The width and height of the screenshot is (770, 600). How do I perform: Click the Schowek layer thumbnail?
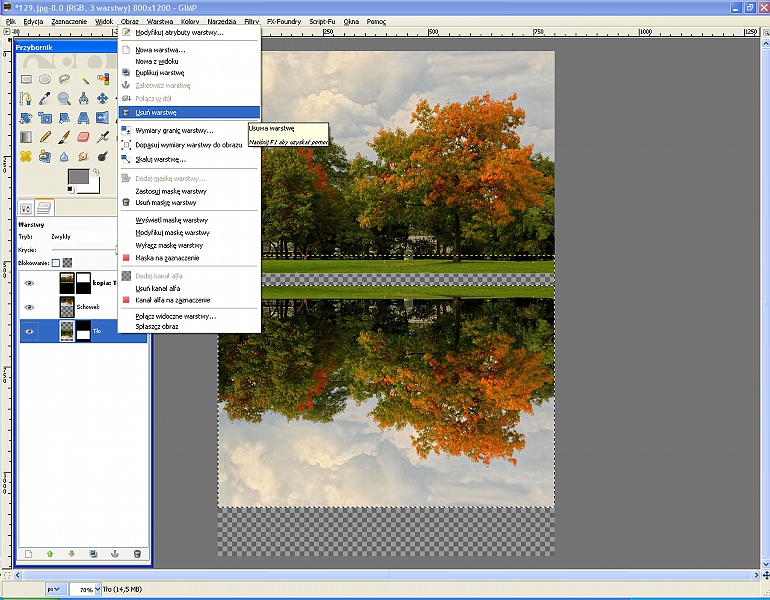(67, 307)
